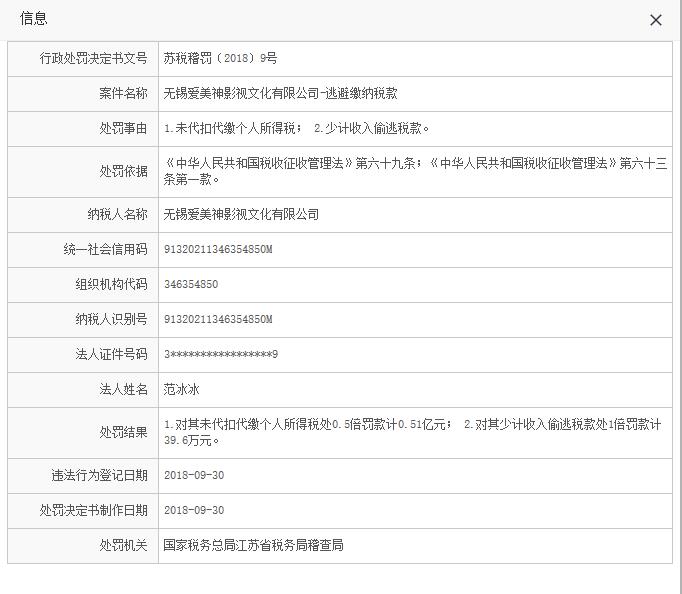Click the 法人姓名 label
The height and width of the screenshot is (594, 682).
pos(124,389)
